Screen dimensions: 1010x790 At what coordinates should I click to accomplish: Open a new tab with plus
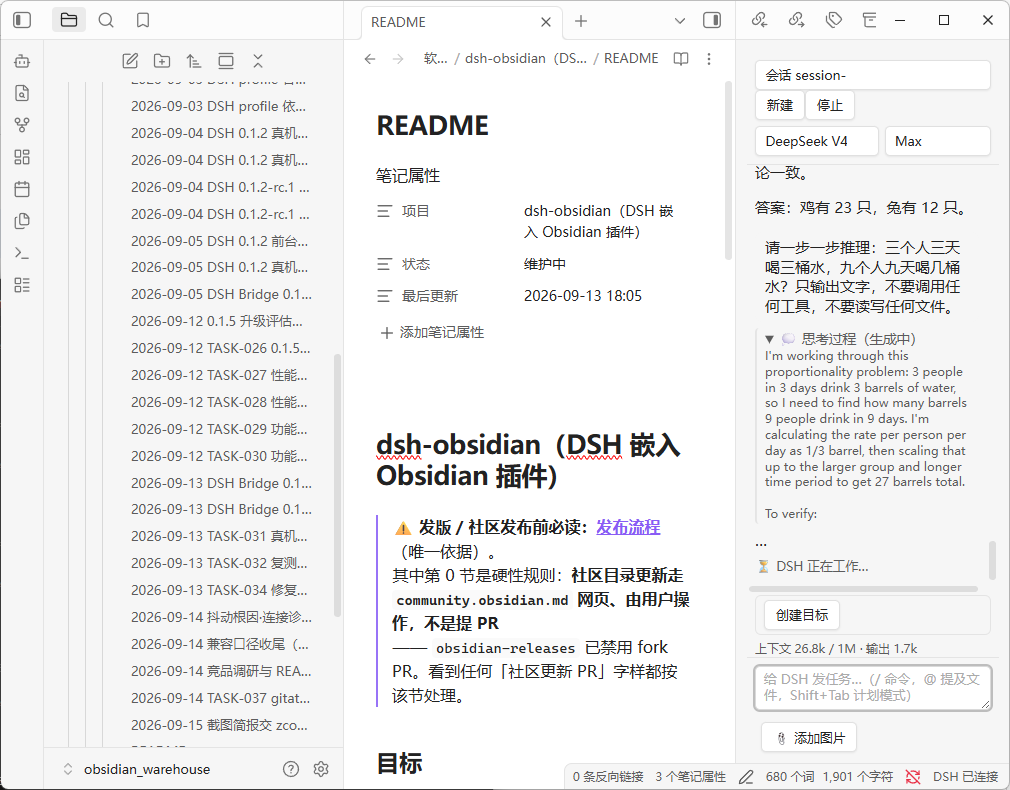581,21
